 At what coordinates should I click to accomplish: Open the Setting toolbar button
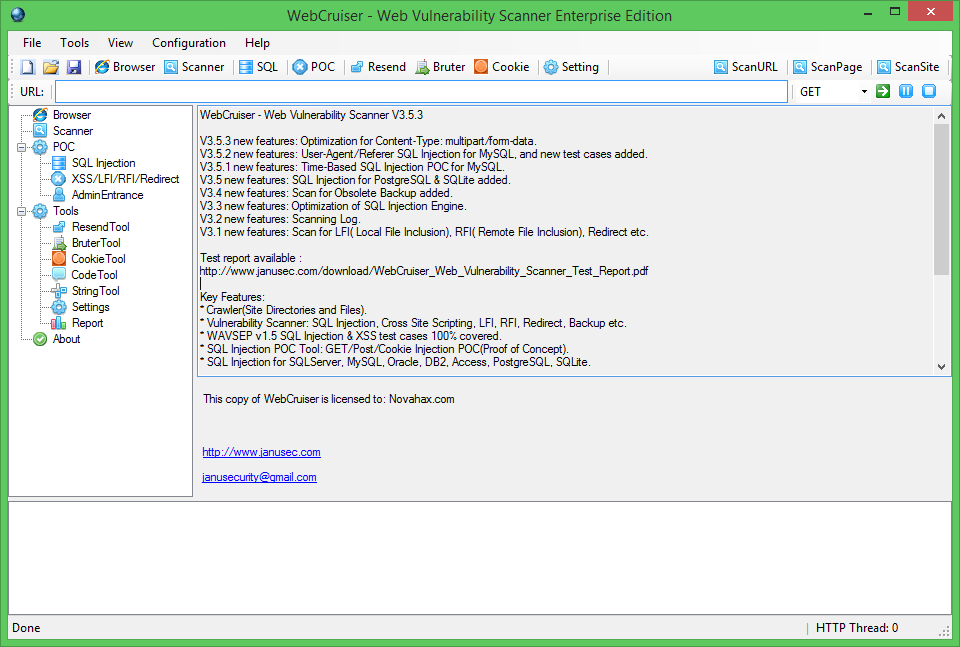tap(571, 67)
